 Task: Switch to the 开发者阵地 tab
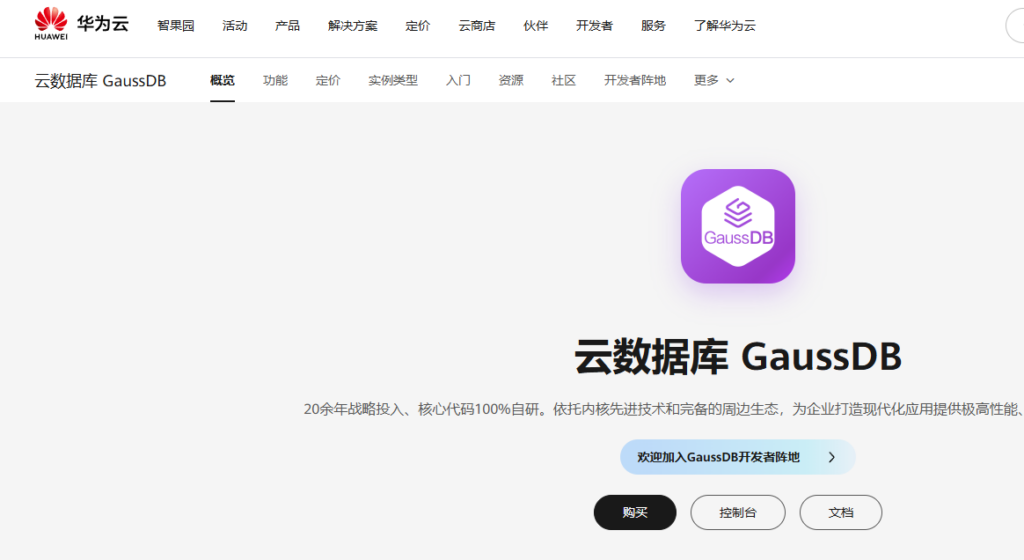point(635,80)
